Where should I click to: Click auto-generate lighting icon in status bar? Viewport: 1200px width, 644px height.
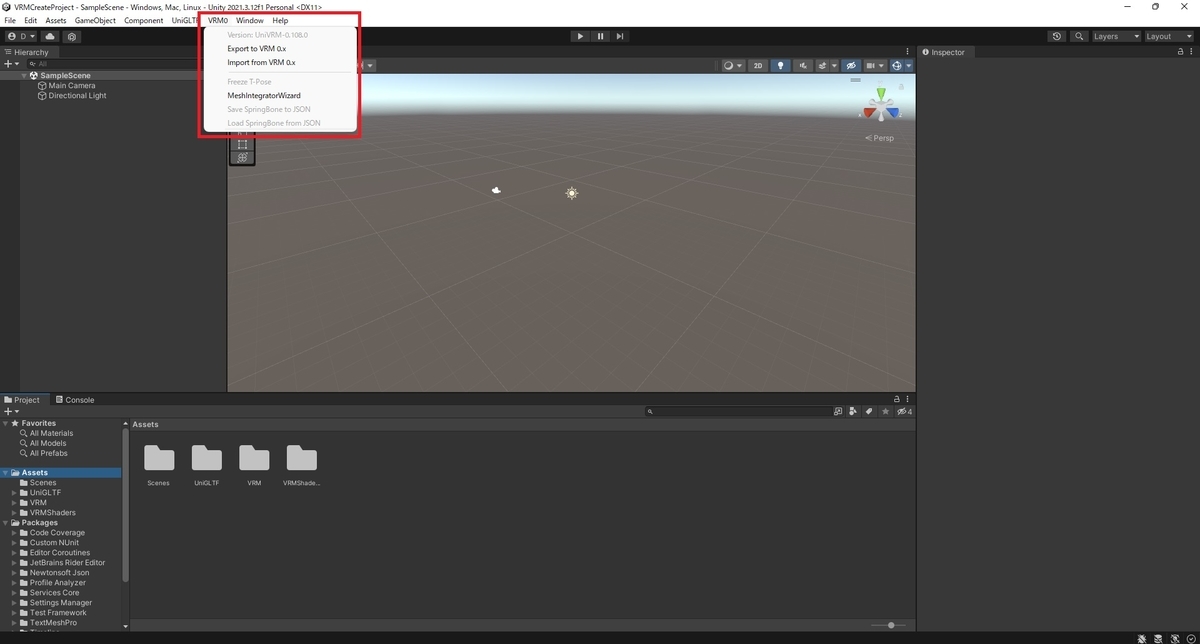1175,637
